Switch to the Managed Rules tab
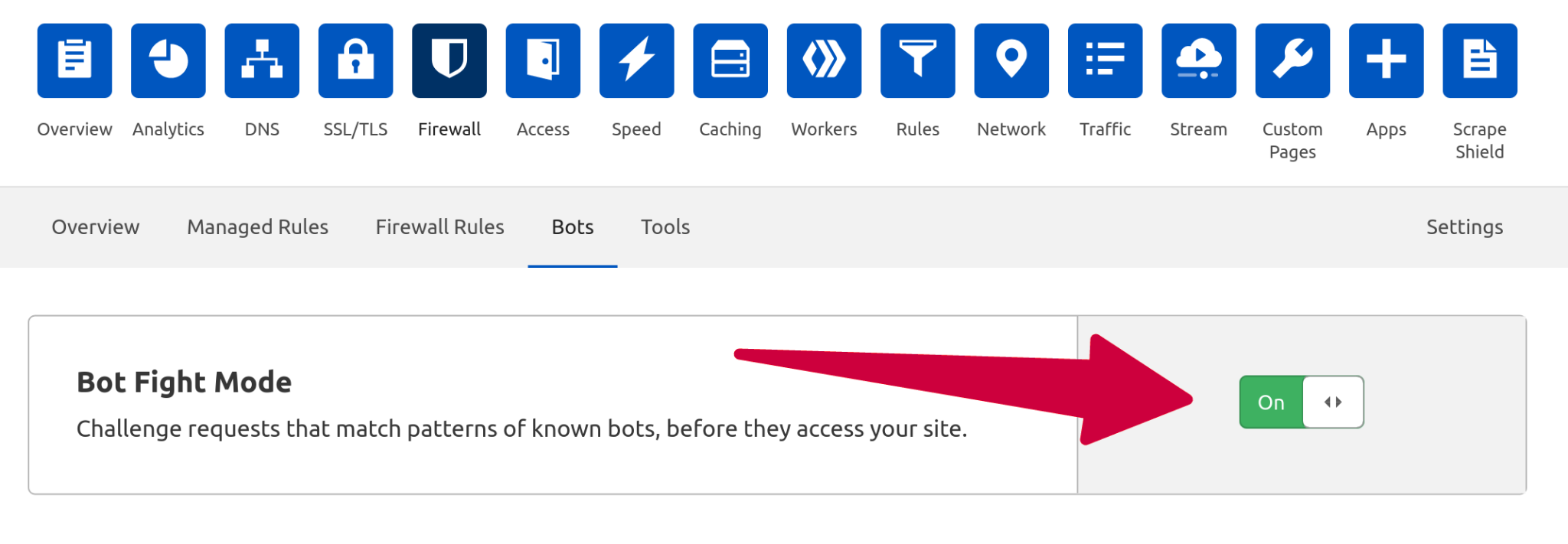This screenshot has width=1568, height=544. [257, 227]
